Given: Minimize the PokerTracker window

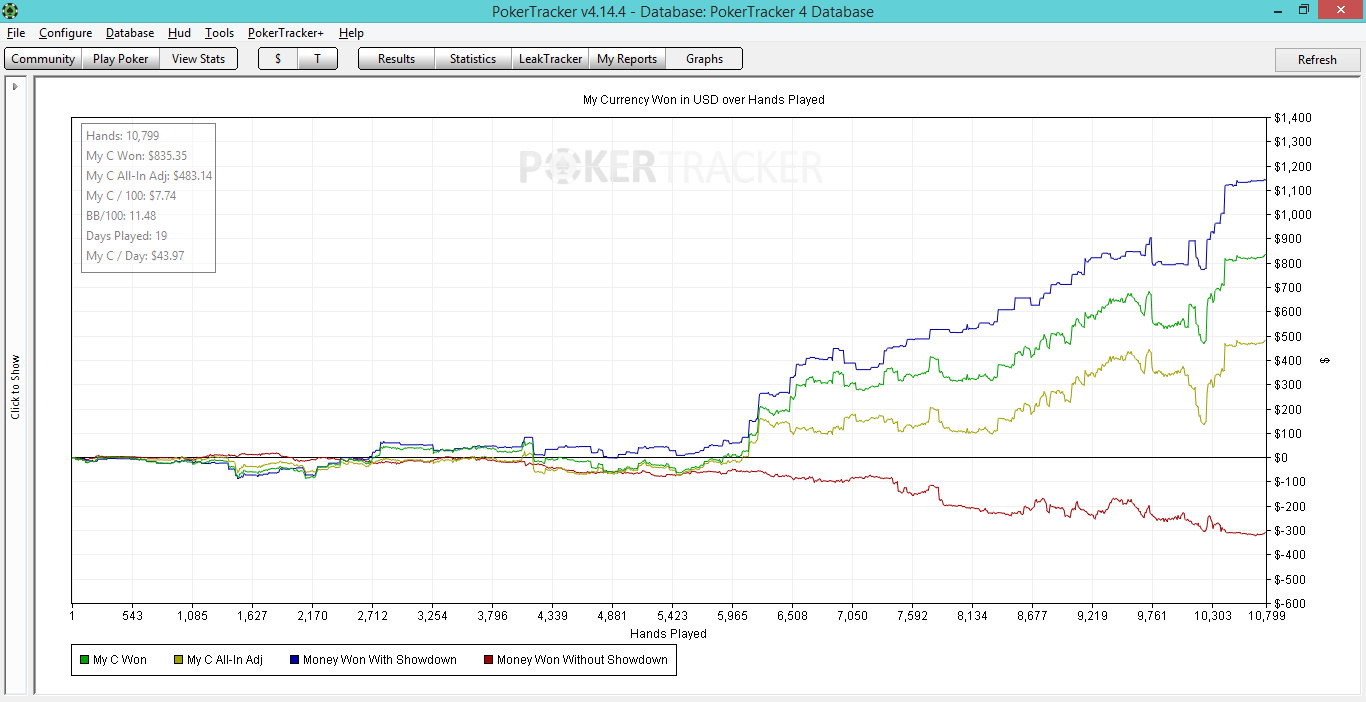Looking at the screenshot, I should coord(1279,10).
